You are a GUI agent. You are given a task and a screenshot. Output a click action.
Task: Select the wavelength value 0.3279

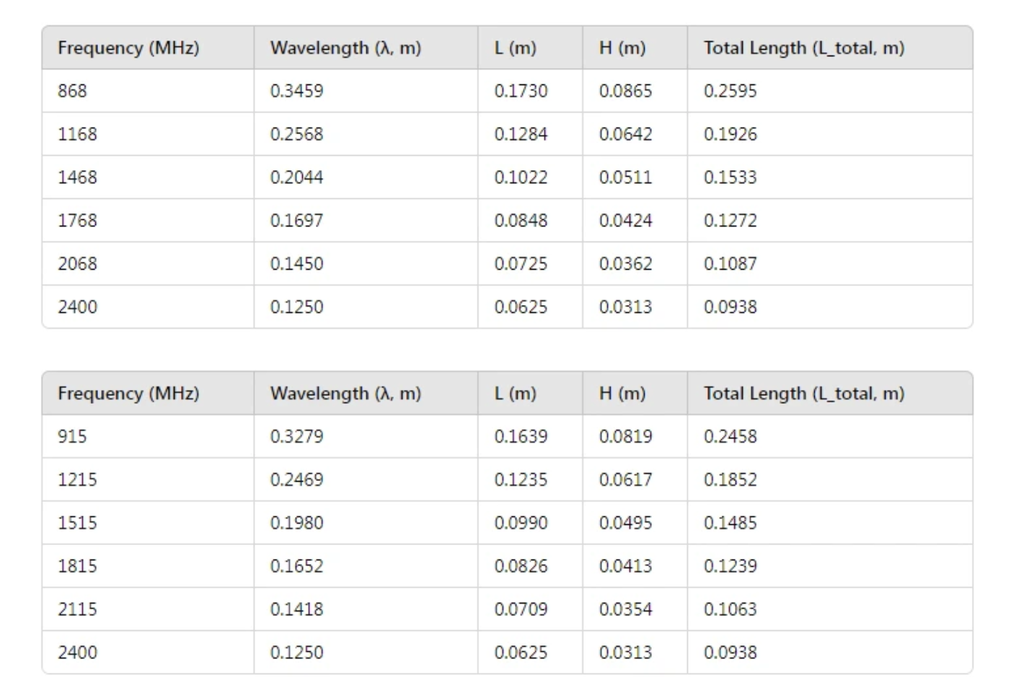(x=297, y=437)
